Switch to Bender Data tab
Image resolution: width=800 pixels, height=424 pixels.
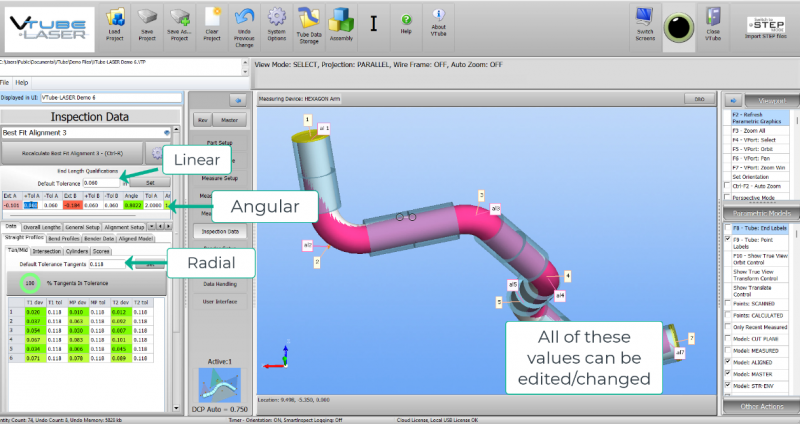pos(98,239)
